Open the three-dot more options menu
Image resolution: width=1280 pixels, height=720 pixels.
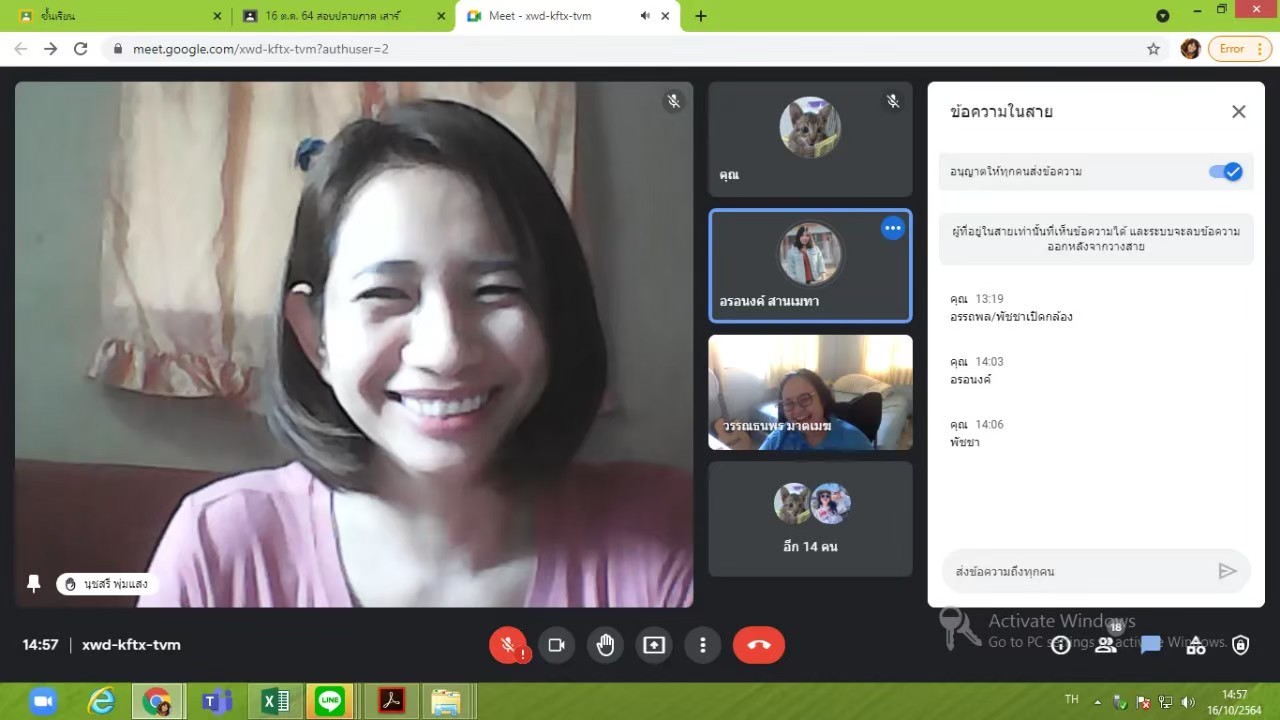click(703, 645)
